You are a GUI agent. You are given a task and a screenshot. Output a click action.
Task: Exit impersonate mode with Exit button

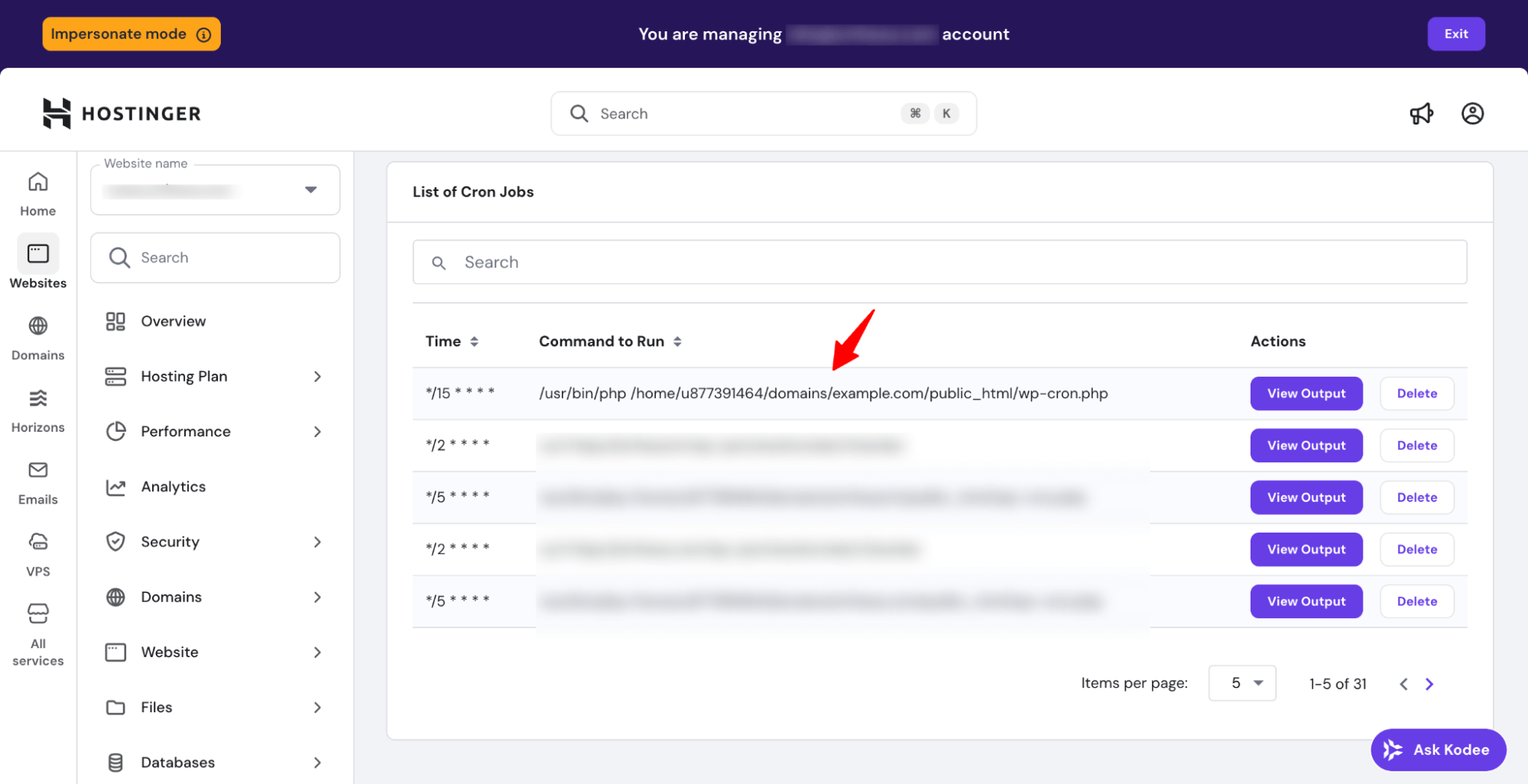pos(1455,34)
